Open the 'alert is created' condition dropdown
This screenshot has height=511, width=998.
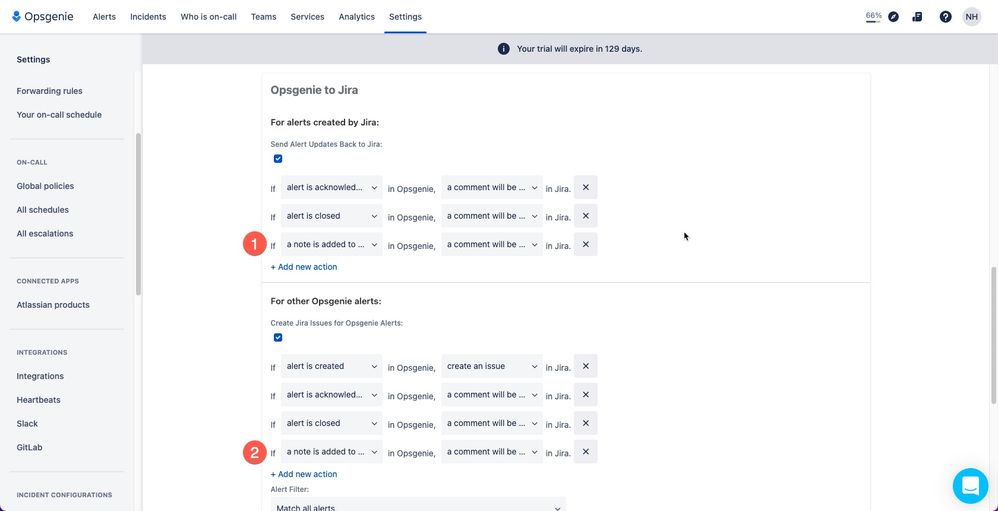tap(332, 366)
